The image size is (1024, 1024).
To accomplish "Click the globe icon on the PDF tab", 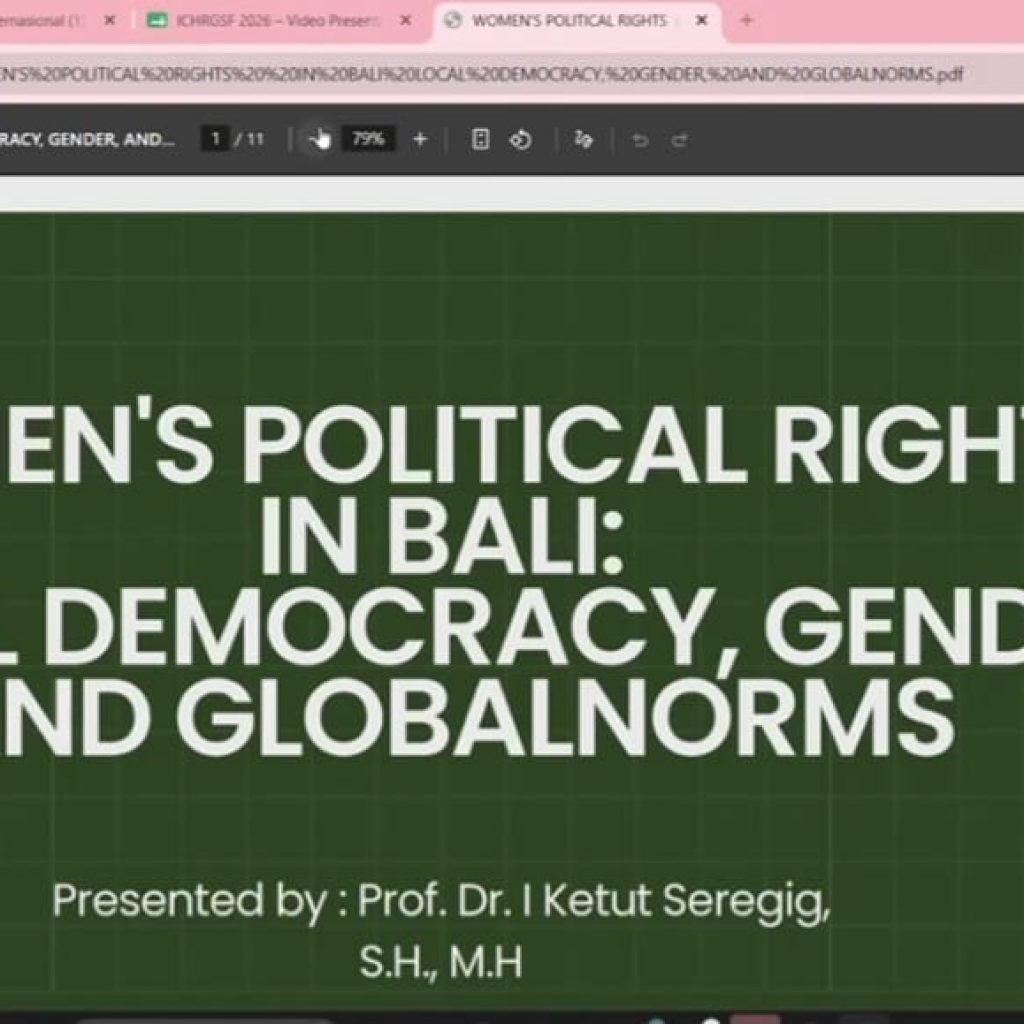I will pos(452,20).
